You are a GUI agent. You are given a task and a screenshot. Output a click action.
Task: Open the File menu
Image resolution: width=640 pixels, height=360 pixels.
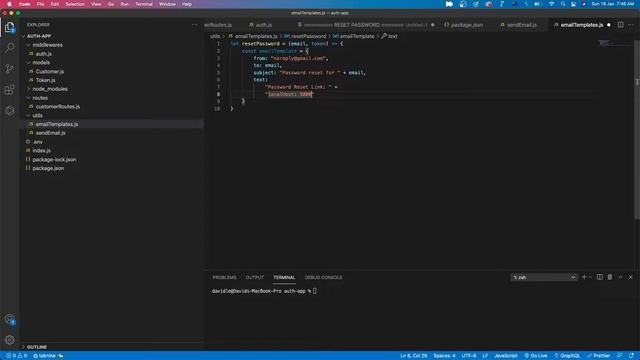[40, 4]
